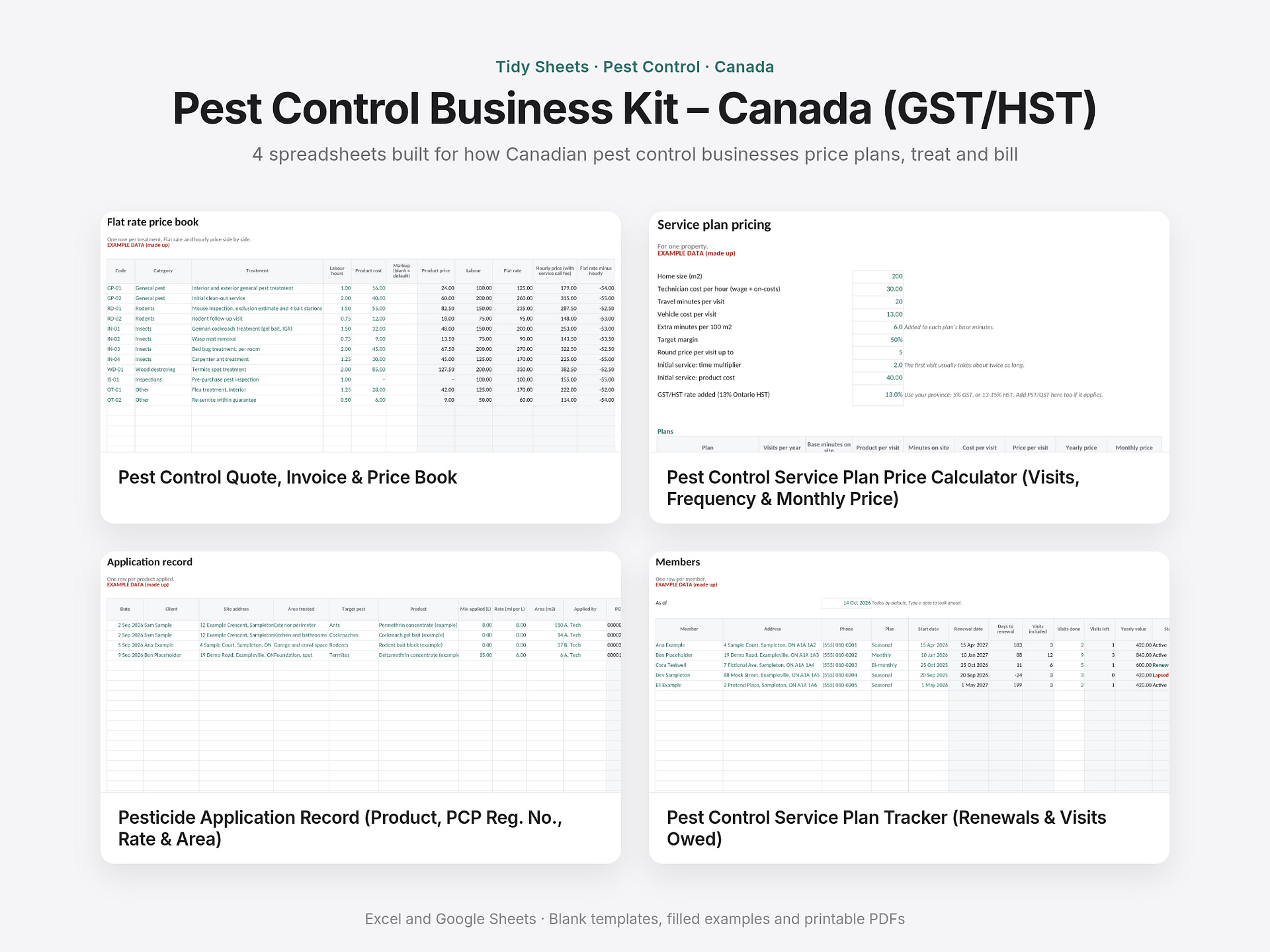
Task: Select the 'Wasp nest removal' treatment cell
Action: [257, 339]
